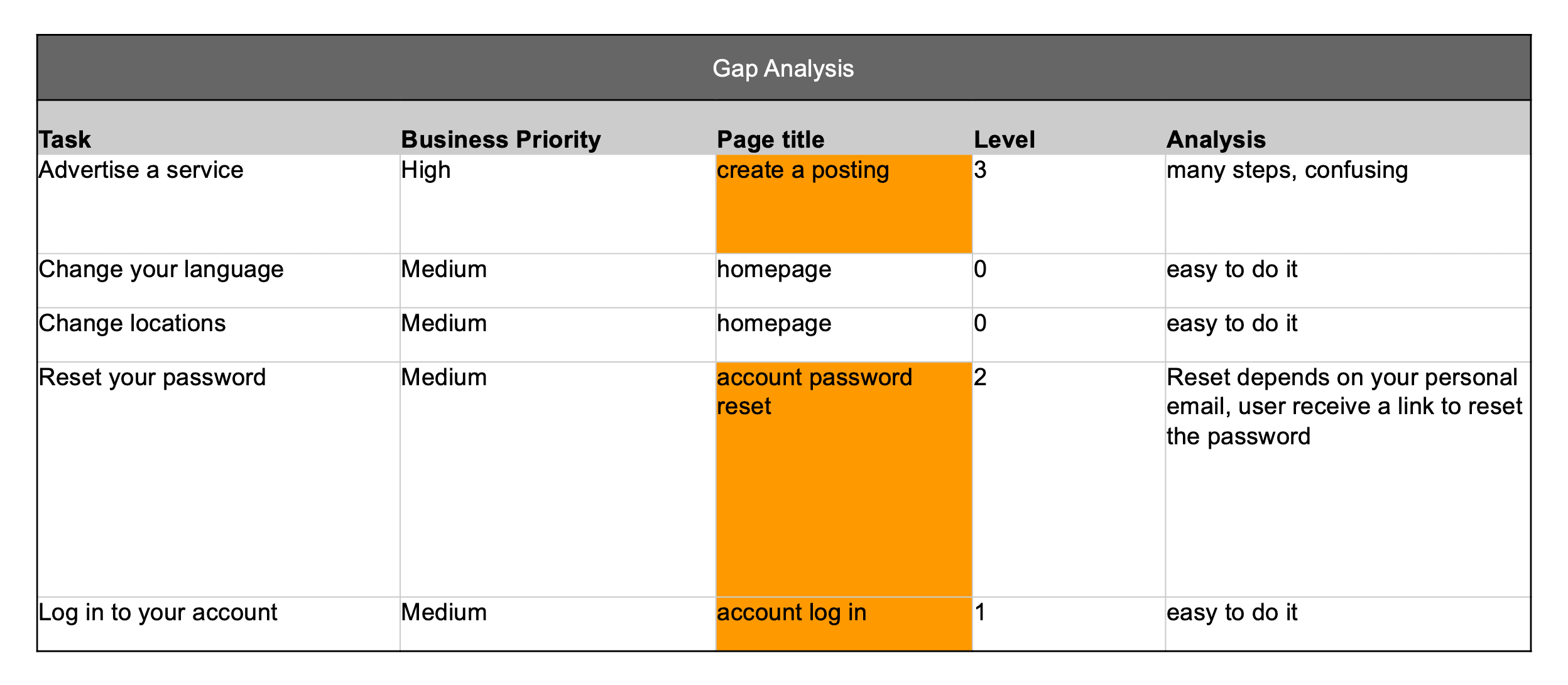Select the Task column header
Image resolution: width=1568 pixels, height=685 pixels.
pos(65,140)
